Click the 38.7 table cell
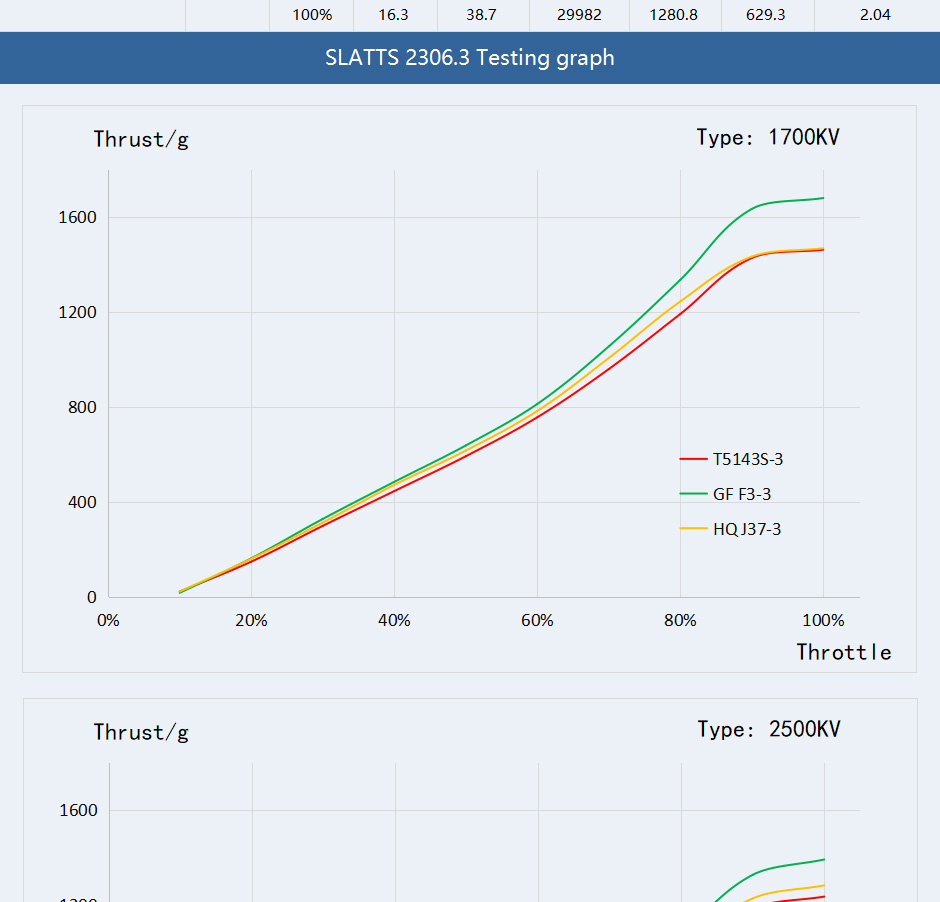940x902 pixels. click(481, 15)
